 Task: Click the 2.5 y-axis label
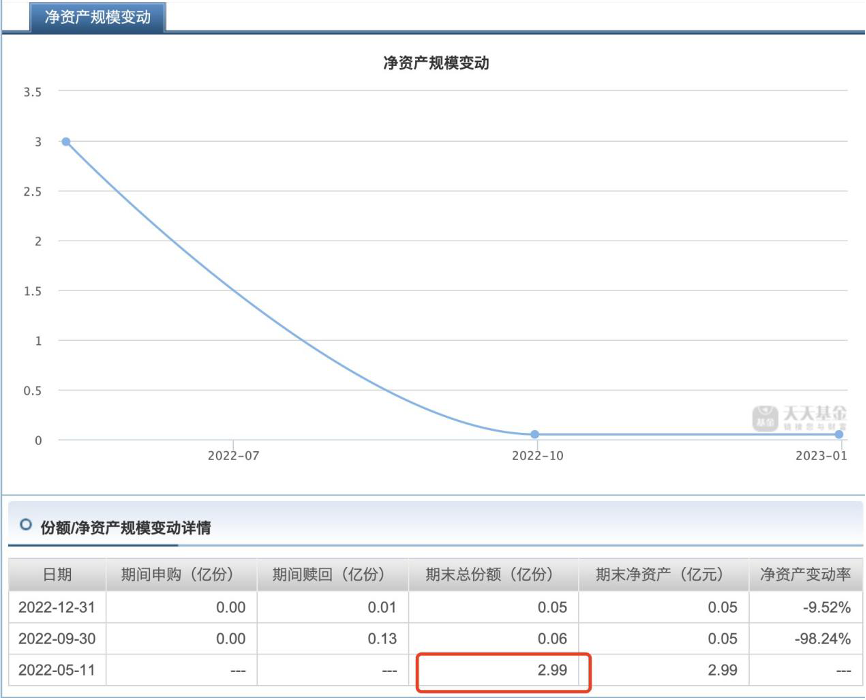tap(32, 192)
